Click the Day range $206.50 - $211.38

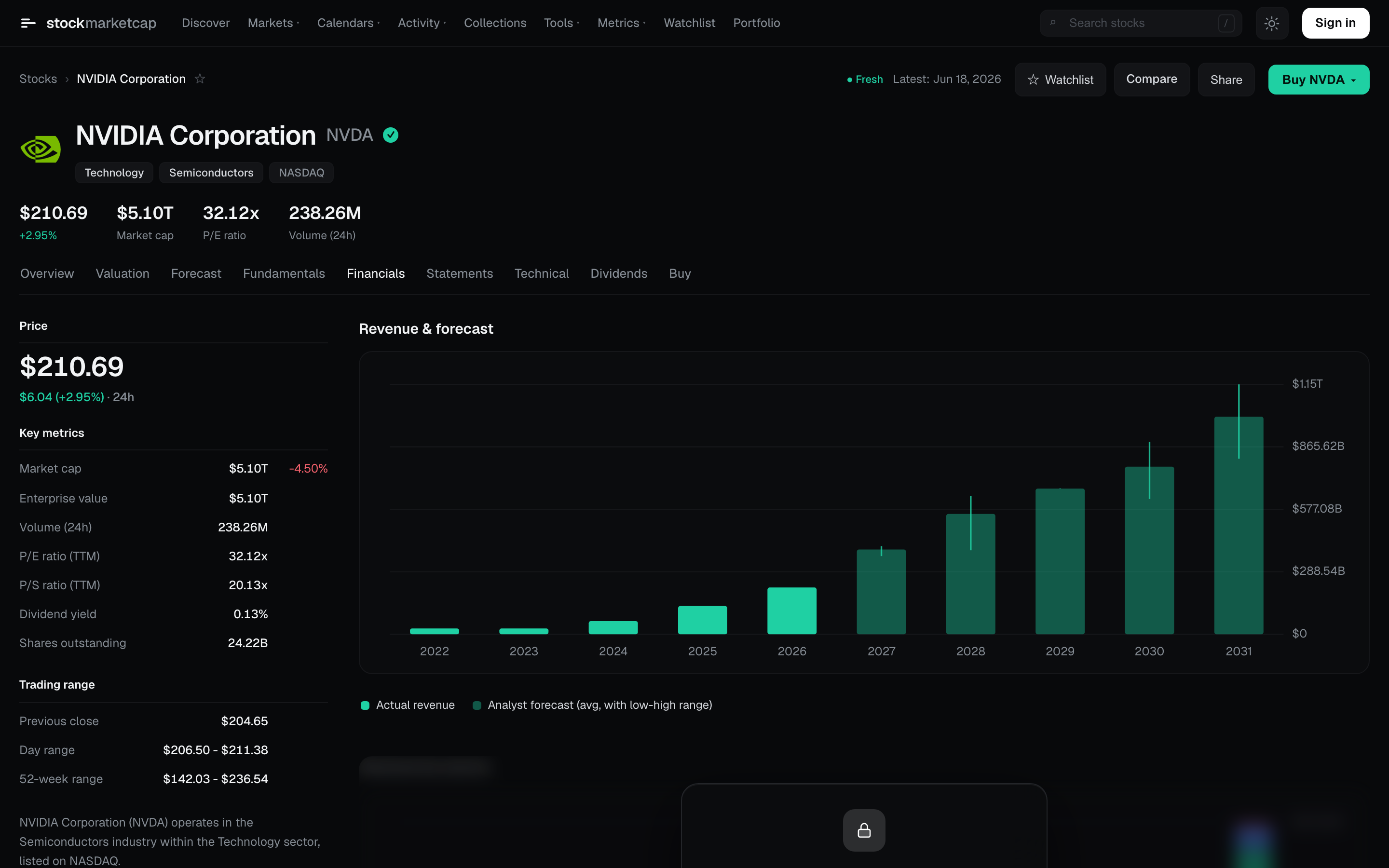click(x=215, y=750)
